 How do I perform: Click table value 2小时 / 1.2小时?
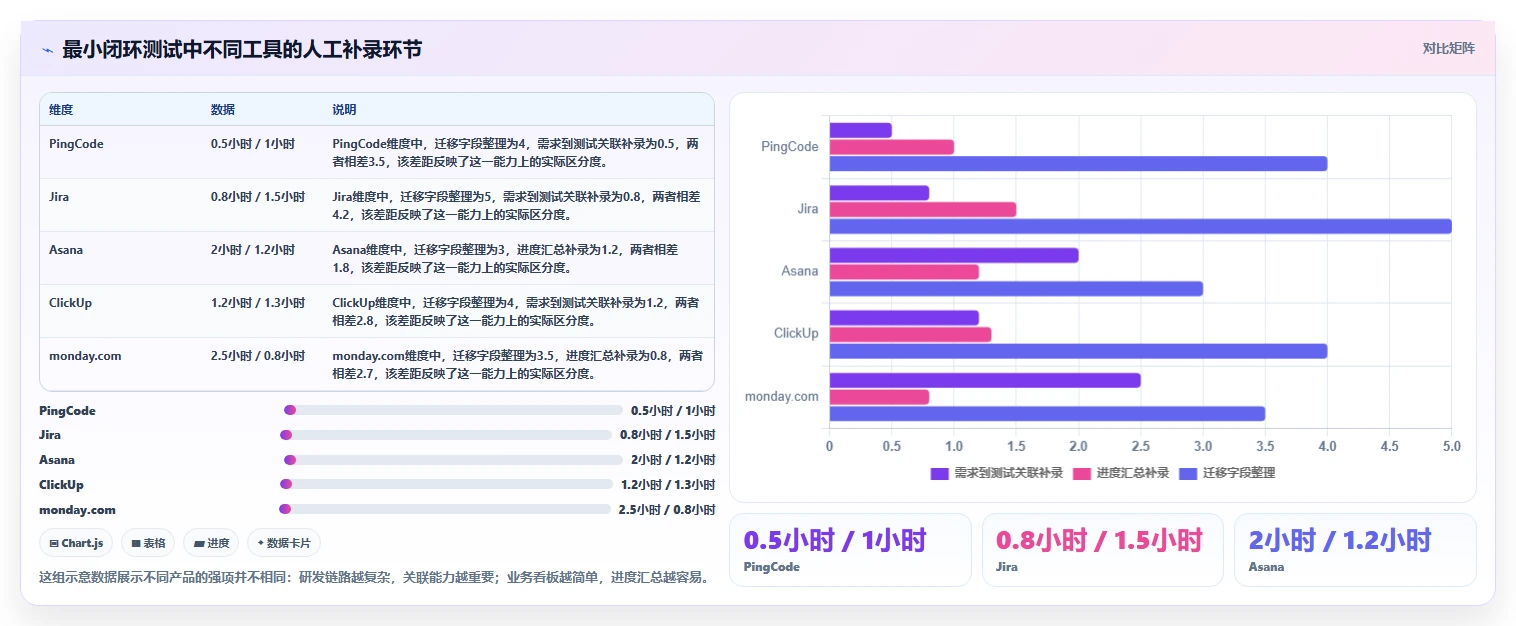click(253, 250)
